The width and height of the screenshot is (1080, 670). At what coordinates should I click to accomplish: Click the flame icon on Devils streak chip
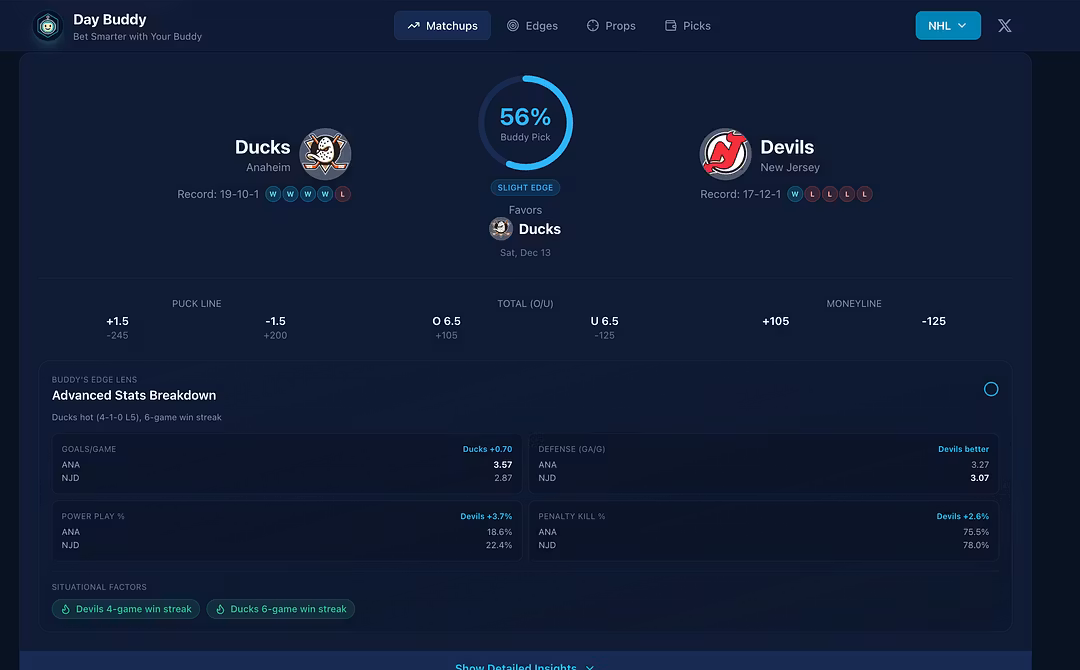pos(65,609)
